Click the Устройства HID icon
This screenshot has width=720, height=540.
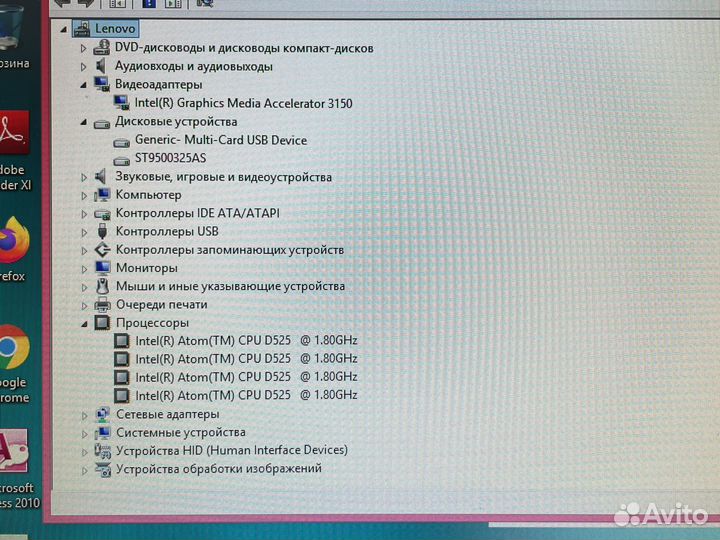pos(102,451)
